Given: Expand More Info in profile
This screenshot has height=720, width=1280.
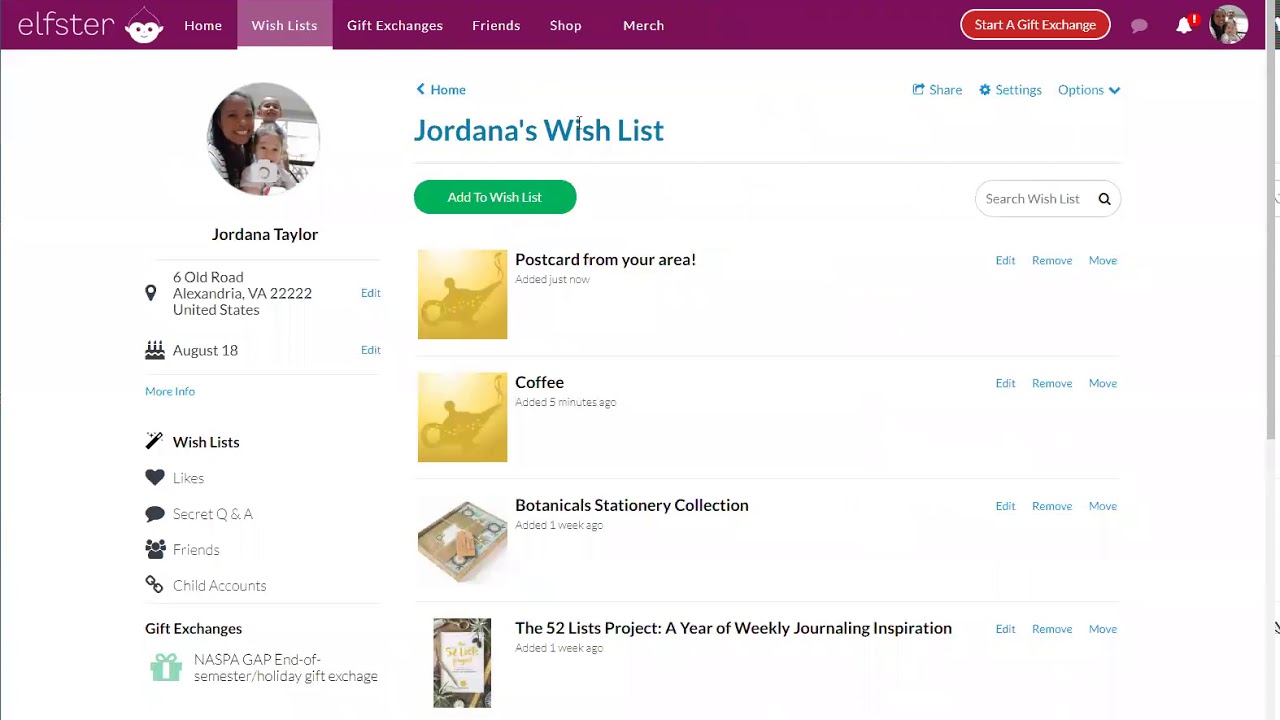Looking at the screenshot, I should click(170, 391).
